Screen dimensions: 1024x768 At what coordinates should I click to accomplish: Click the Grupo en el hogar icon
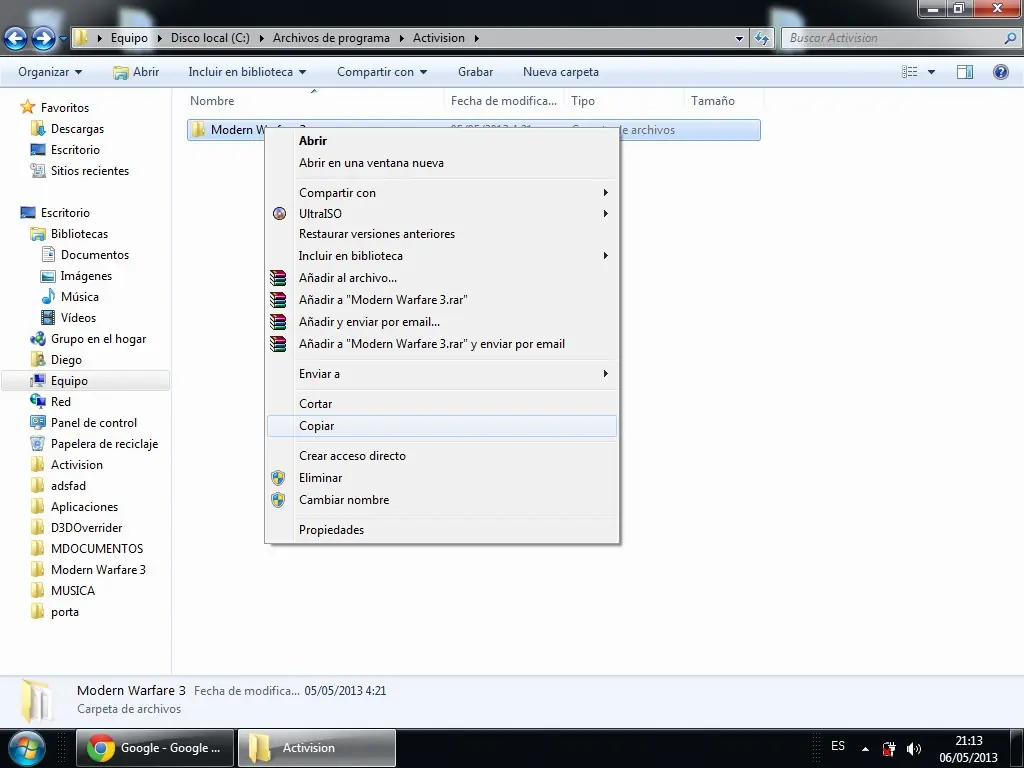(38, 339)
